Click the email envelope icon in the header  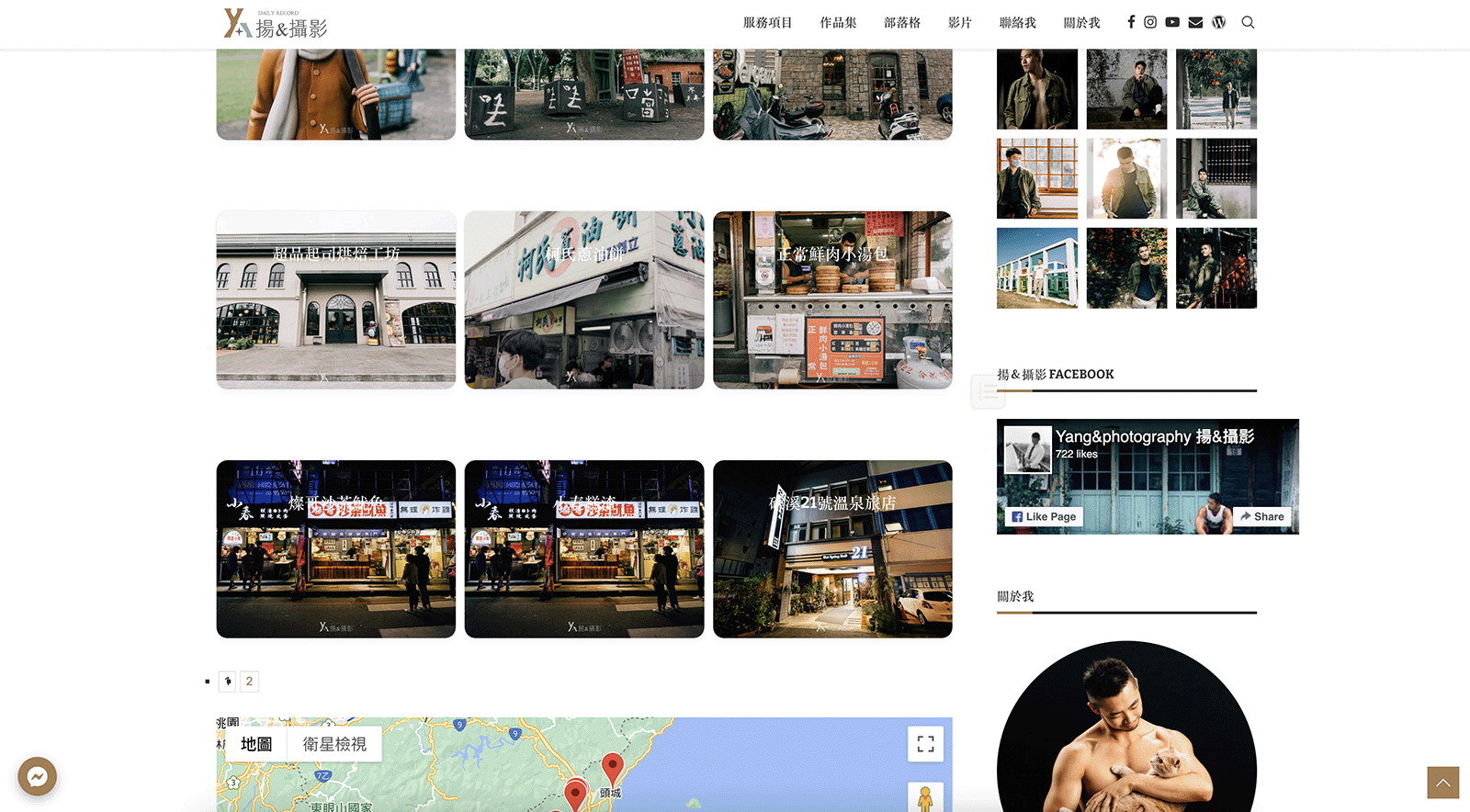[1195, 22]
